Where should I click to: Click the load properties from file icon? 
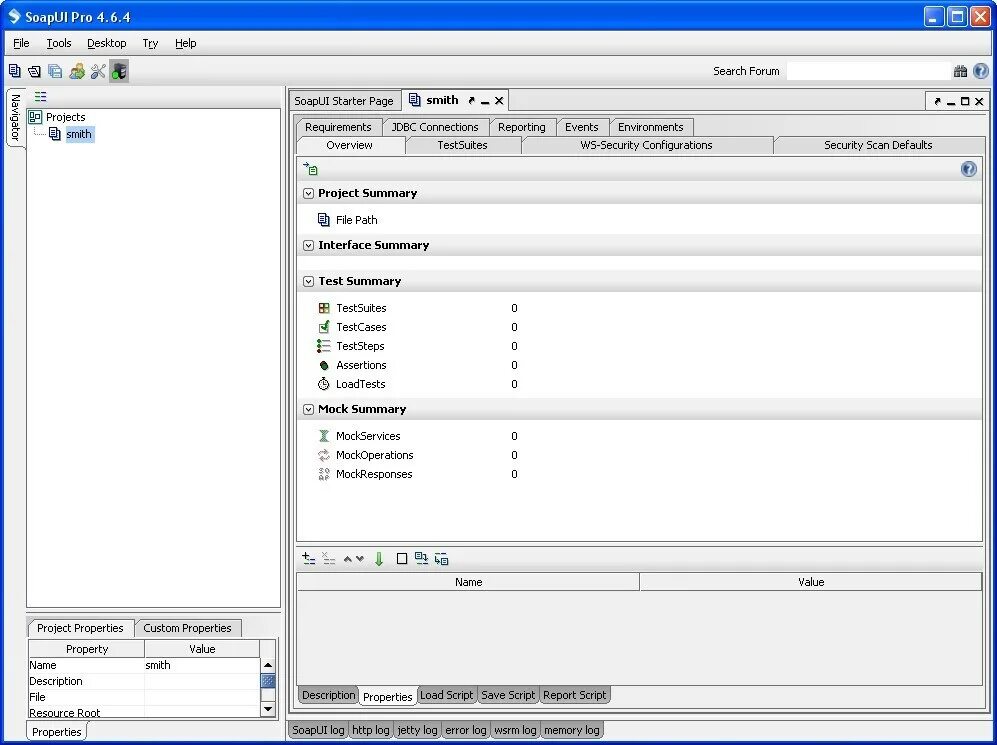coord(421,558)
